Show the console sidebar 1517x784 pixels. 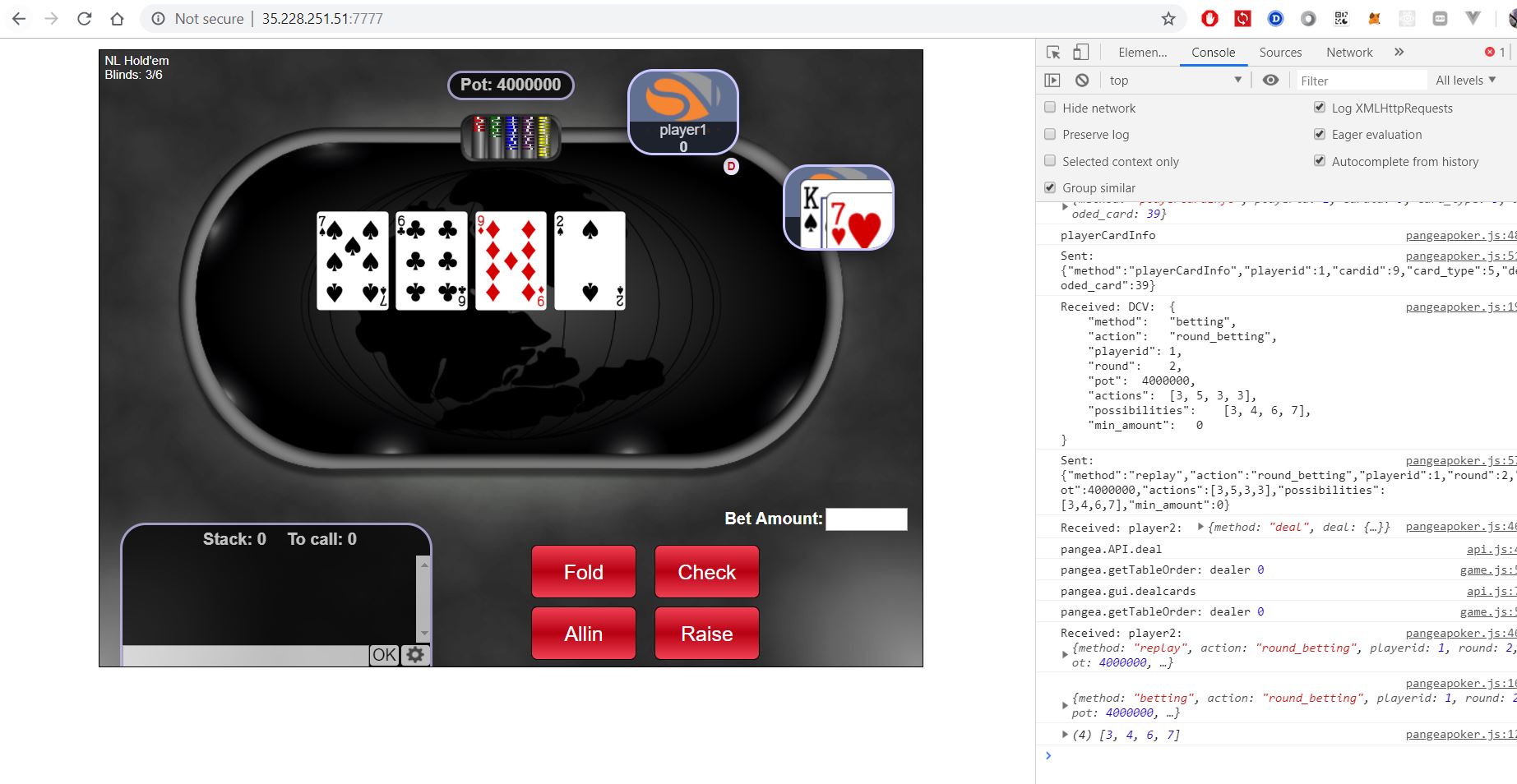pos(1052,80)
